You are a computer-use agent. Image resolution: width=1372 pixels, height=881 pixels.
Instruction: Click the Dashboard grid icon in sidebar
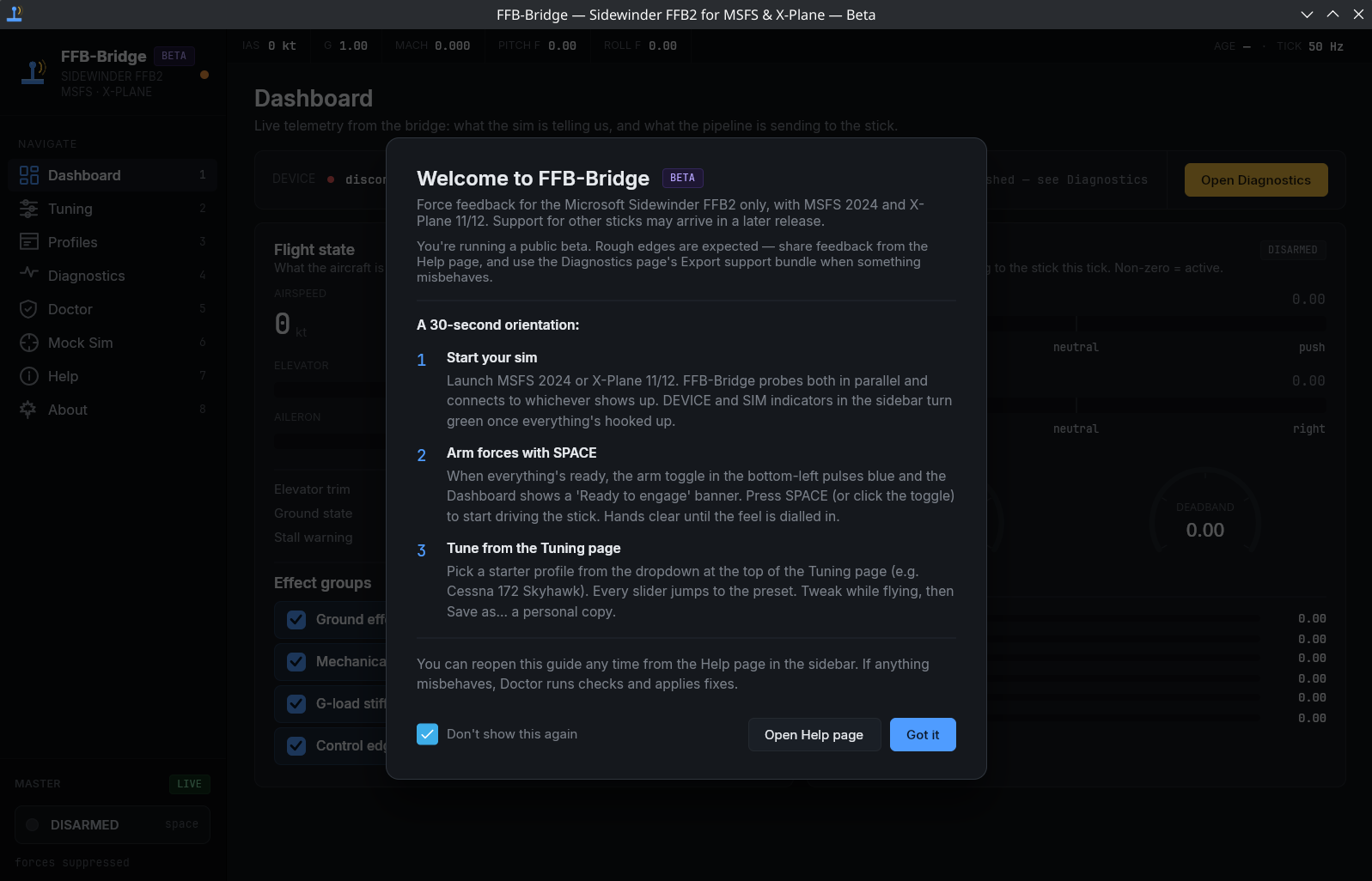[x=29, y=175]
